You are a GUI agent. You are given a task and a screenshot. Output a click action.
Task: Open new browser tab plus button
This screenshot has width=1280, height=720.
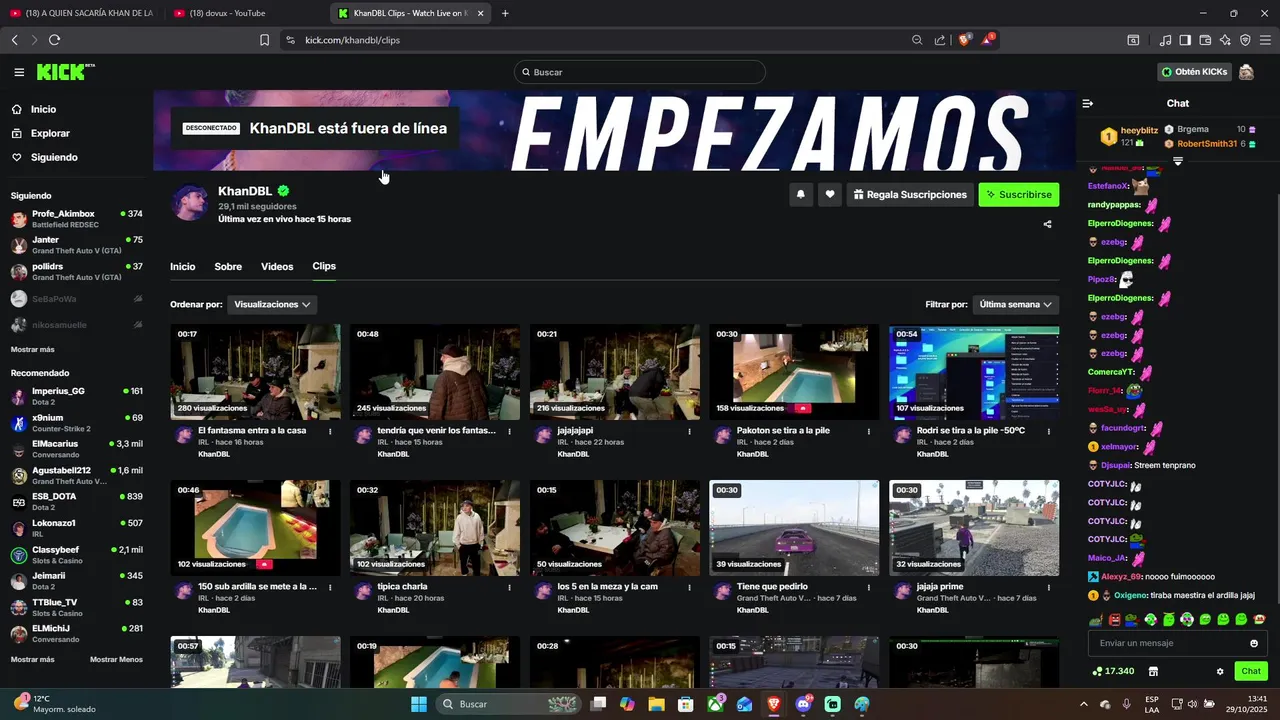point(505,13)
